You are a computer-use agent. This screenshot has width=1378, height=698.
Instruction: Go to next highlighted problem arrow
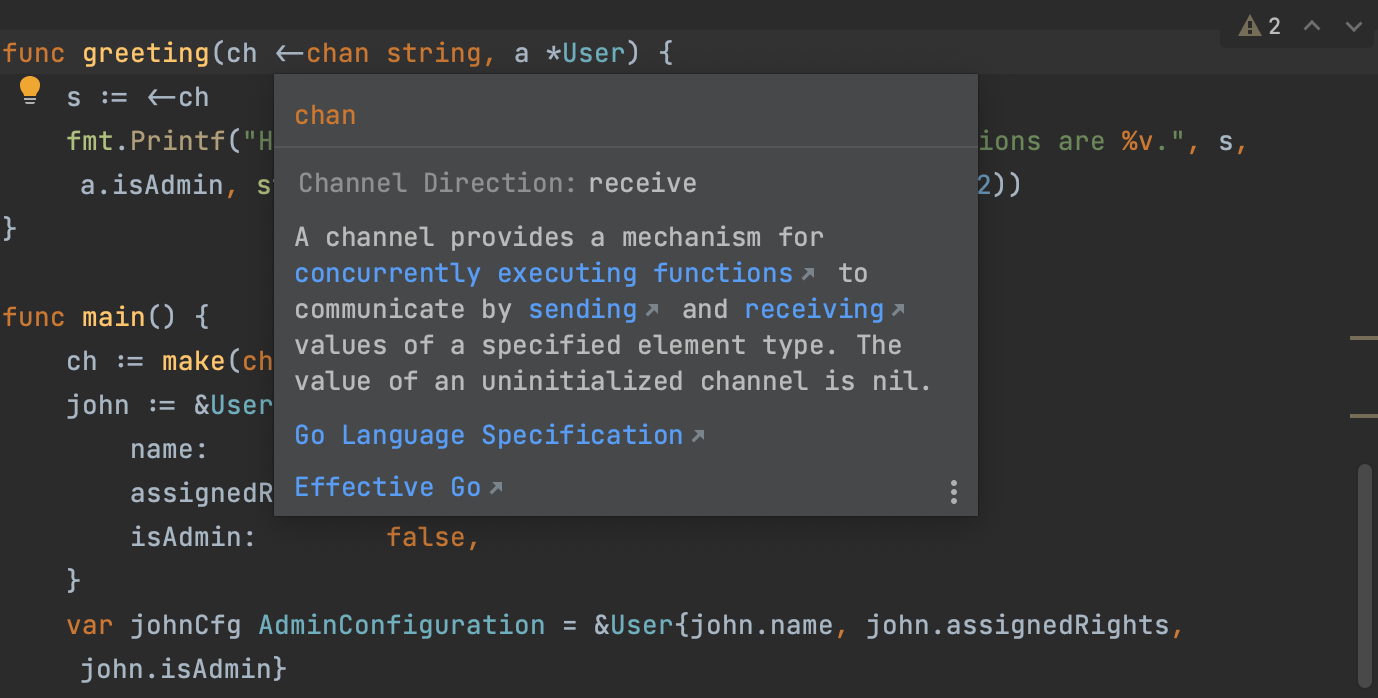click(x=1354, y=26)
